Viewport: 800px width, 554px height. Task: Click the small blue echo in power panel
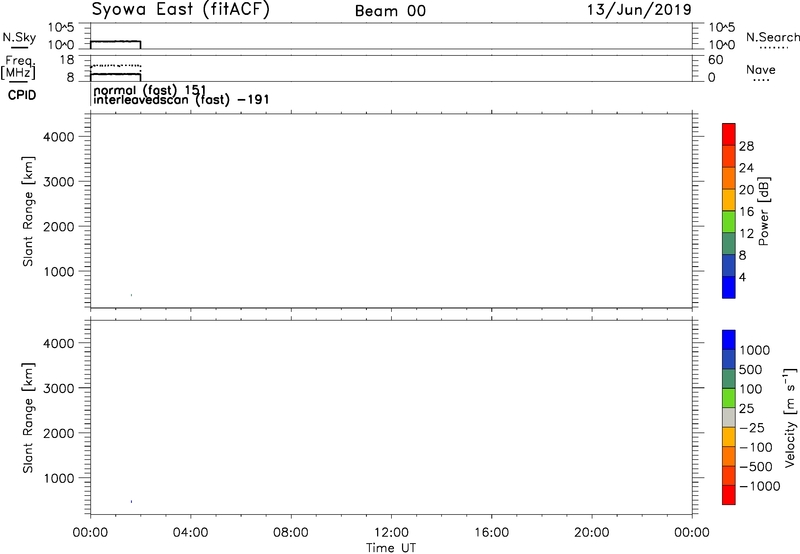tap(132, 295)
